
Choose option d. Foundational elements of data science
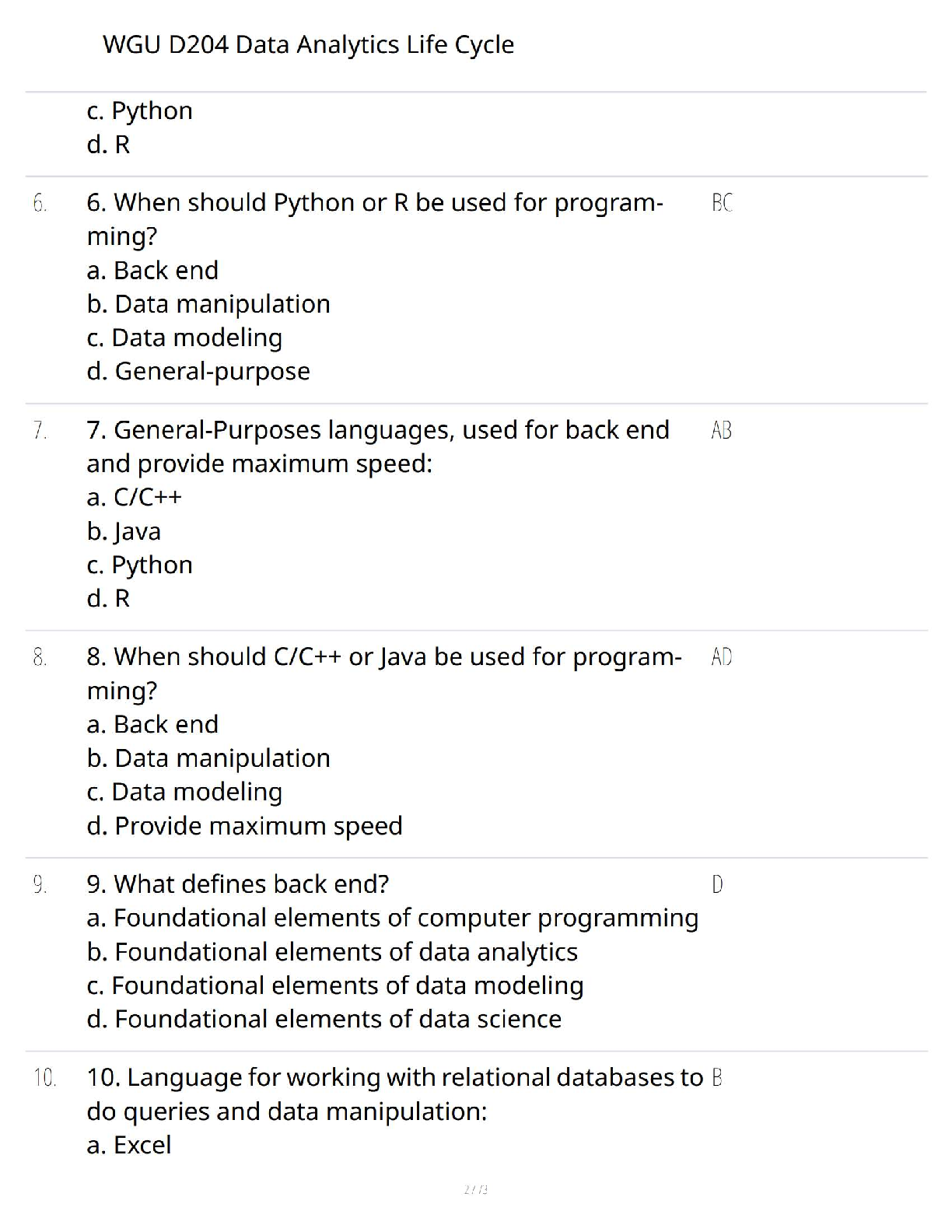pyautogui.click(x=324, y=1019)
